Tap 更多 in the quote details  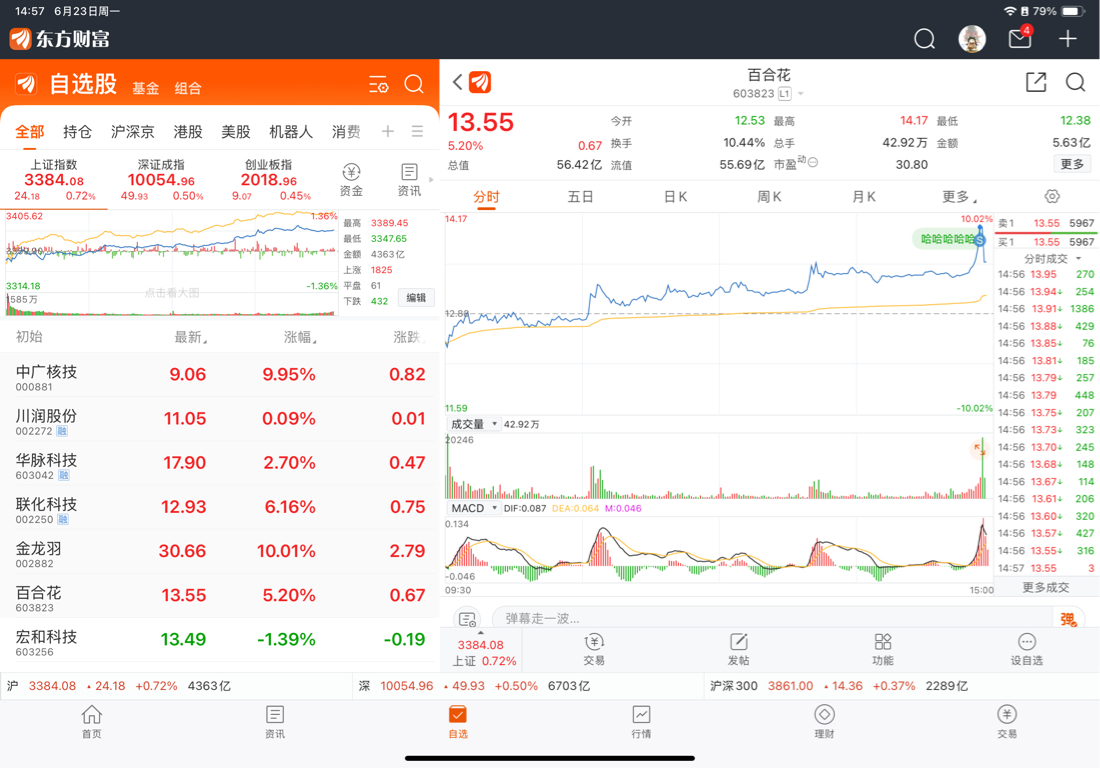pos(1071,164)
